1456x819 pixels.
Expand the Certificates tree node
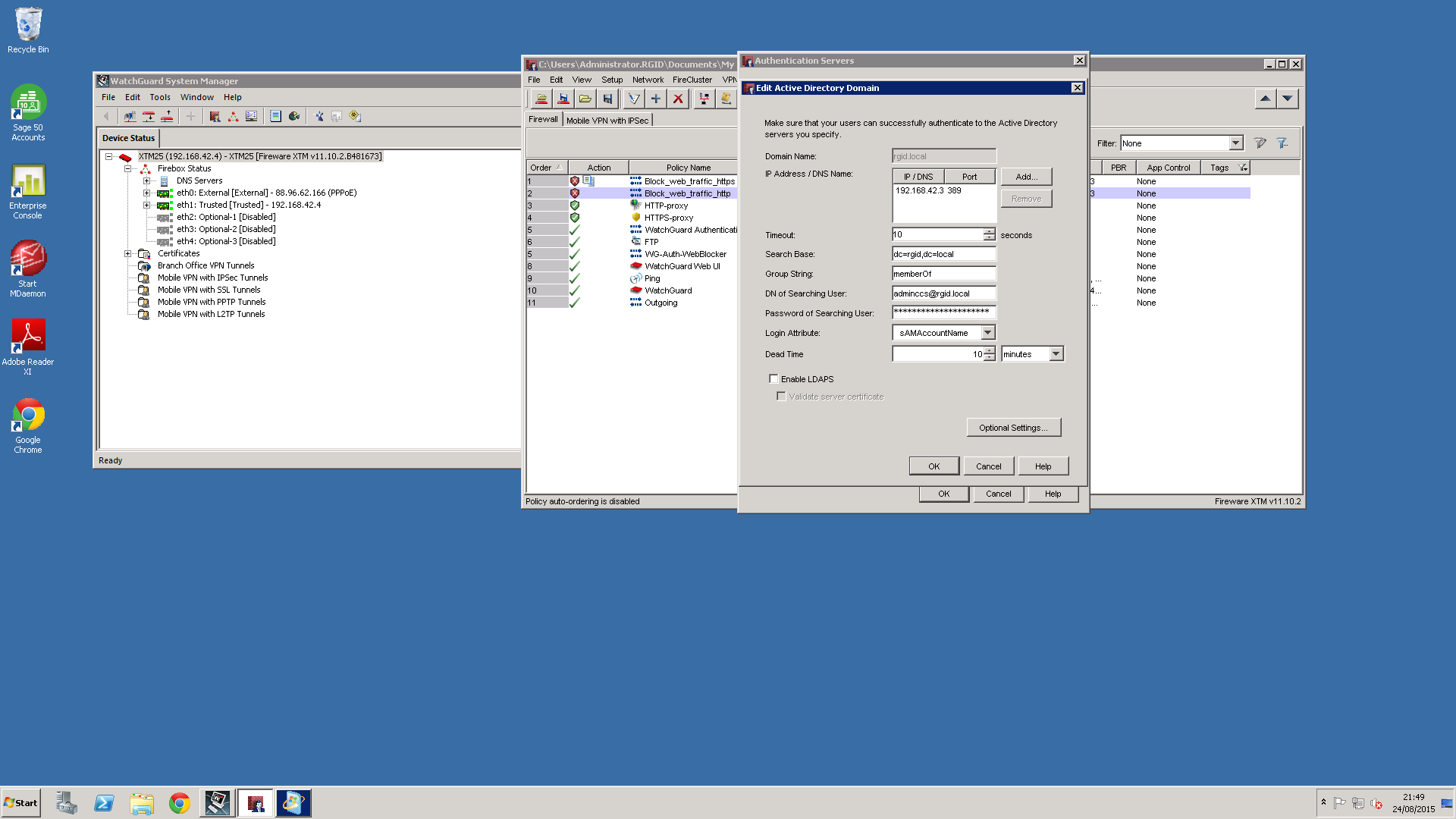pyautogui.click(x=127, y=253)
